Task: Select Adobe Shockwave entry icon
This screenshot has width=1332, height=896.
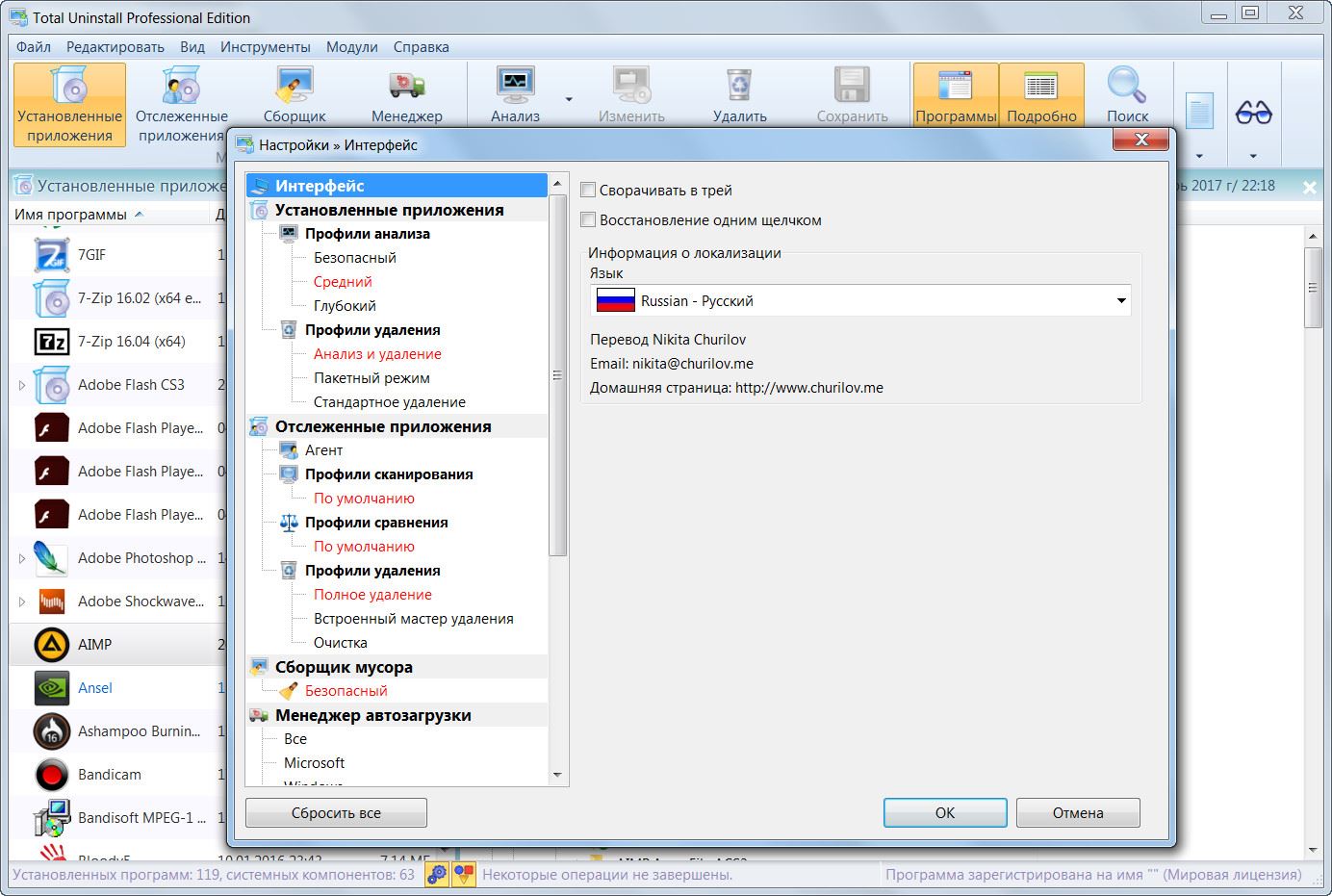Action: [51, 602]
